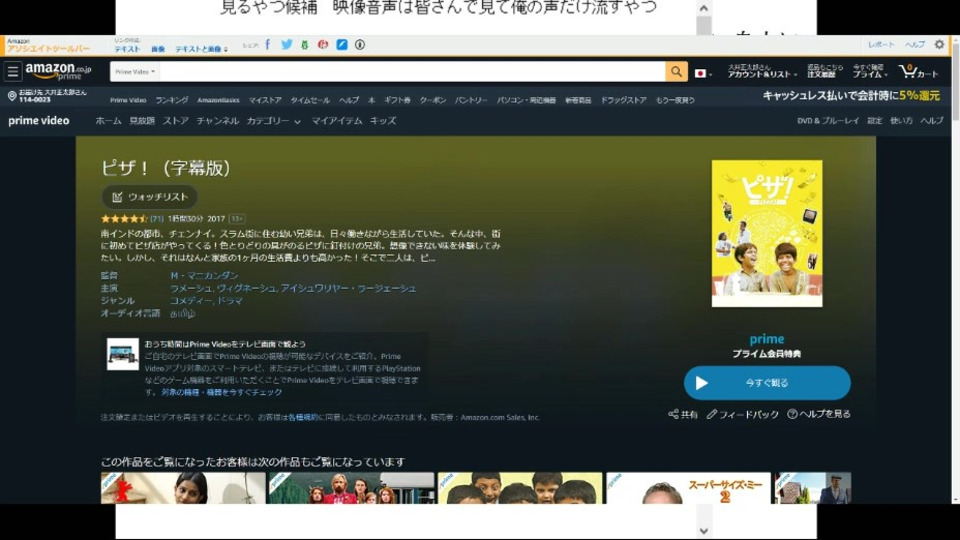Open マイアイテム in the prime video nav
960x540 pixels.
pos(337,121)
